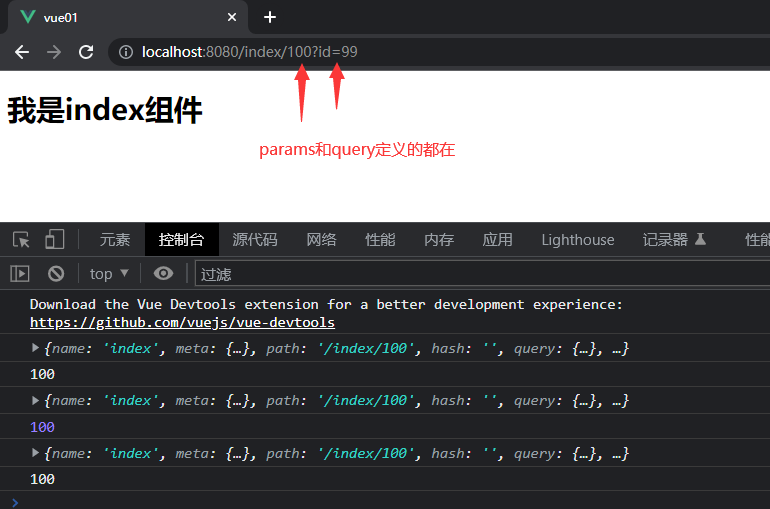Open the 源代码 panel

255,240
